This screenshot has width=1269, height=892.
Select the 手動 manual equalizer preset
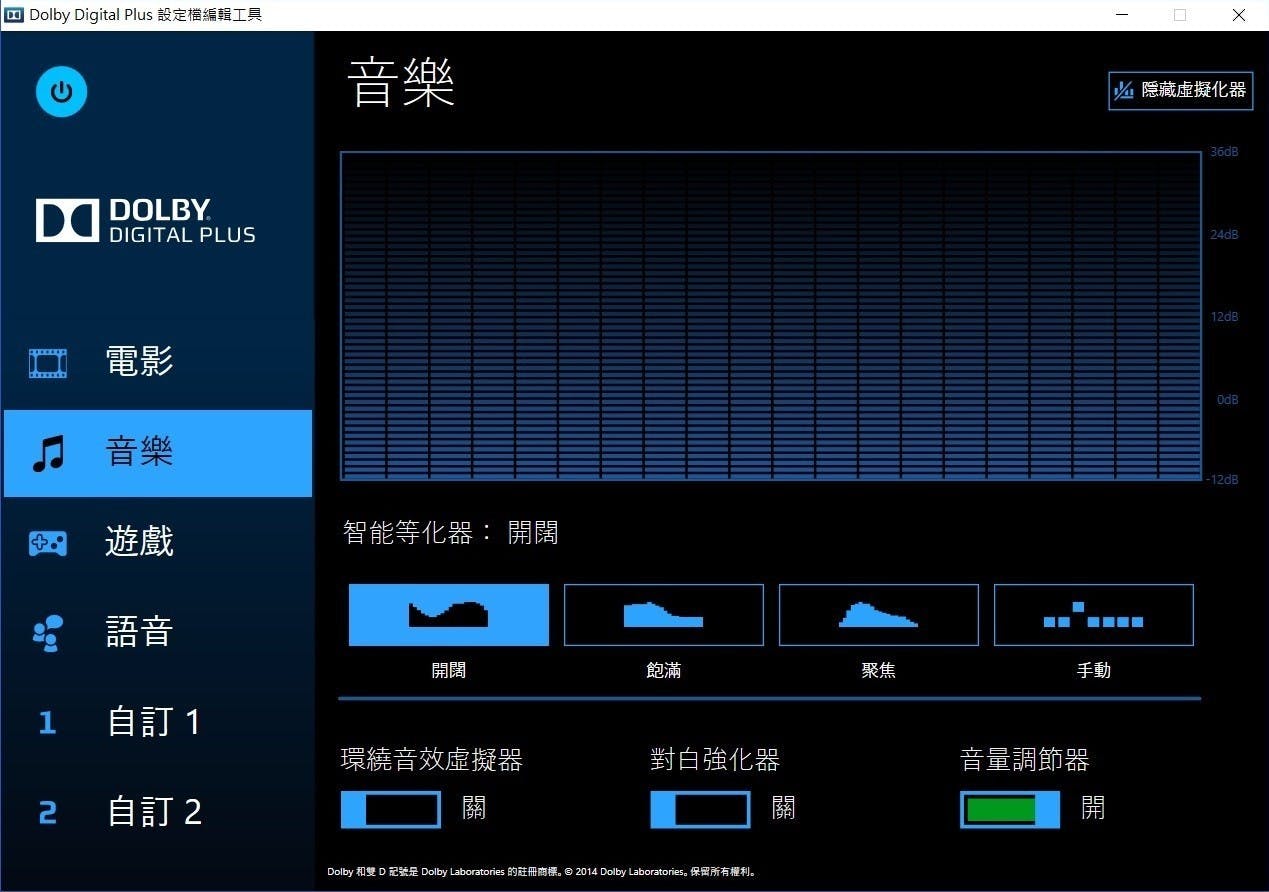click(x=1093, y=614)
